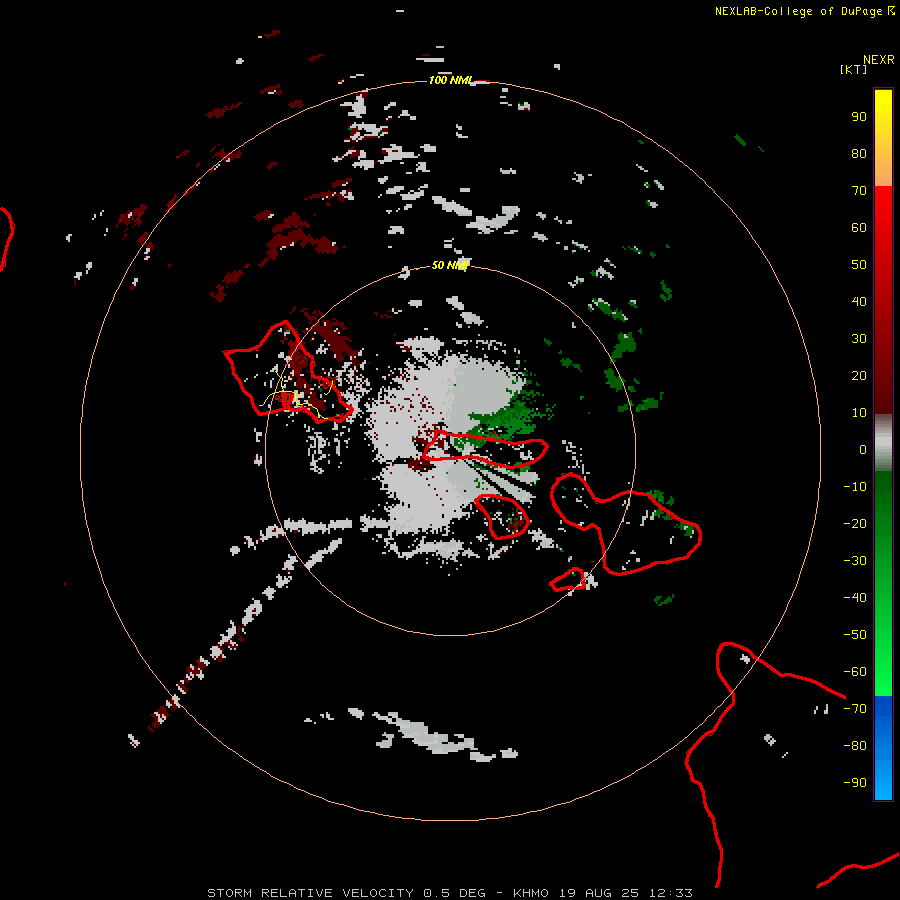
Task: Click the 90 knot scale label
Action: click(859, 117)
